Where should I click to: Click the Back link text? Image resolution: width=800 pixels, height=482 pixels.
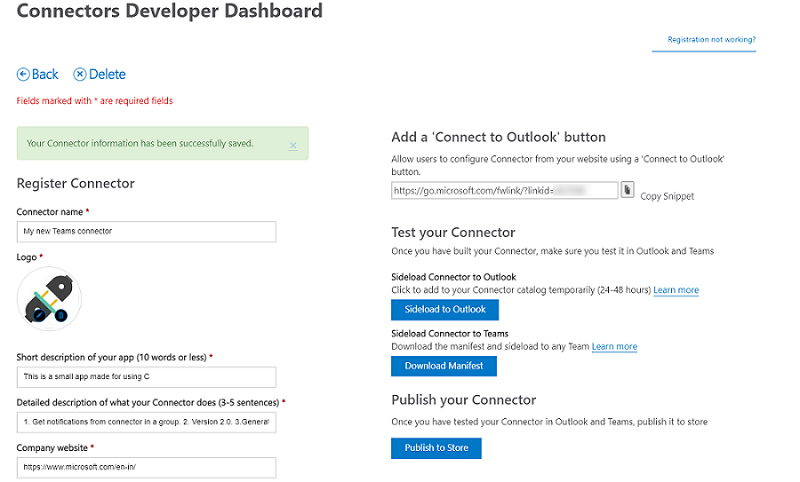(x=45, y=74)
